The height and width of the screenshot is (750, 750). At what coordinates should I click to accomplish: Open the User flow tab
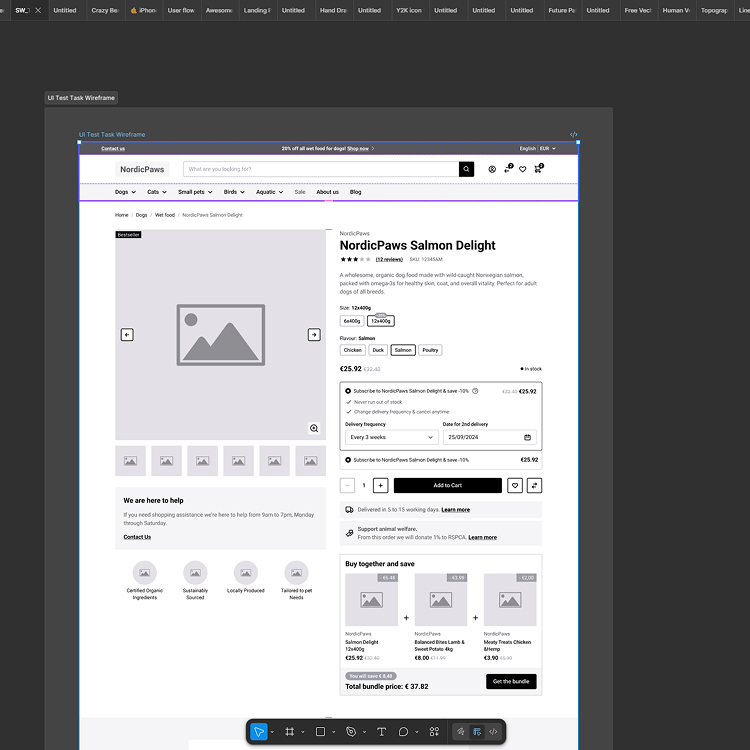tap(181, 10)
